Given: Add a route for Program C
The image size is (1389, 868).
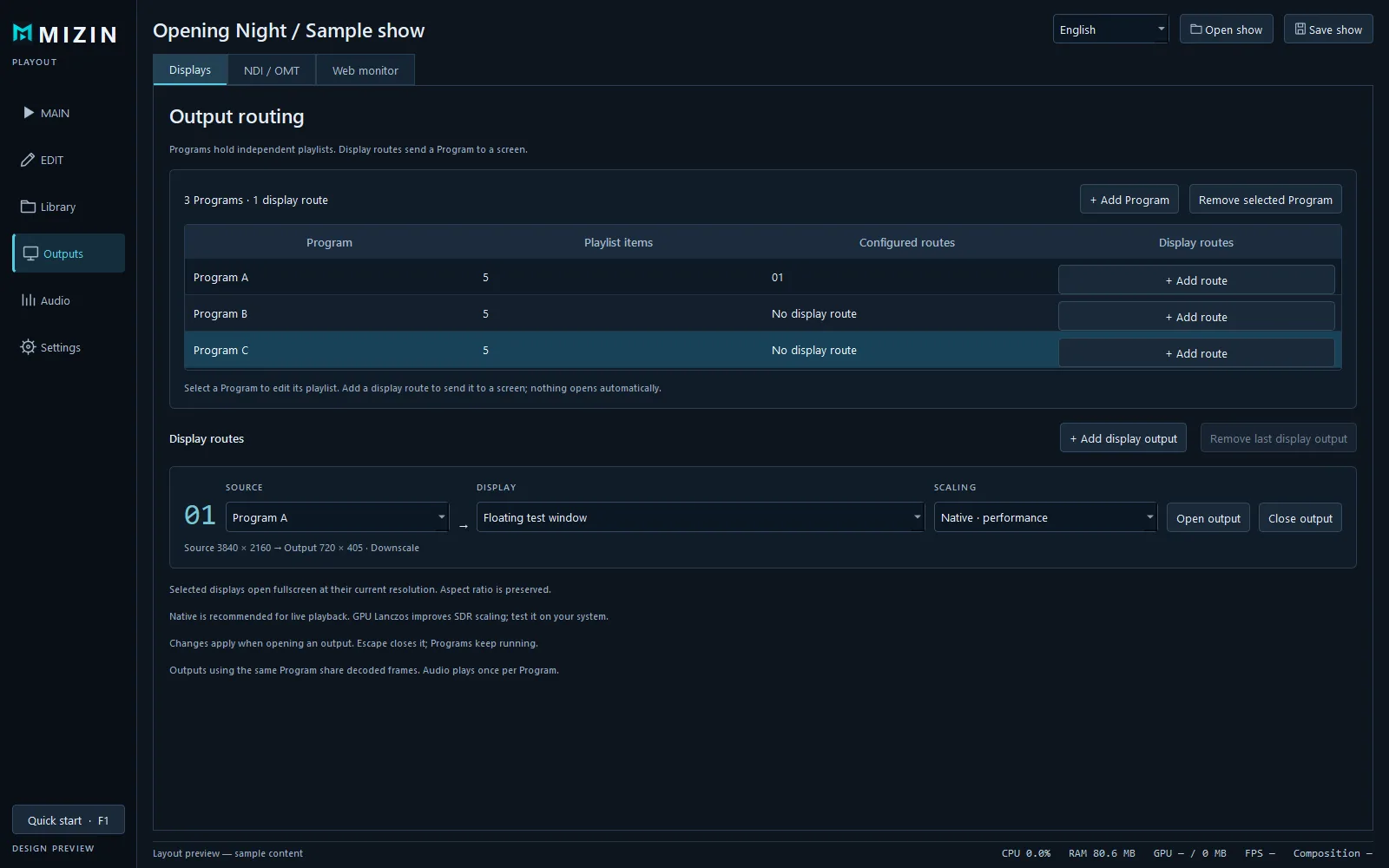Looking at the screenshot, I should pos(1196,353).
